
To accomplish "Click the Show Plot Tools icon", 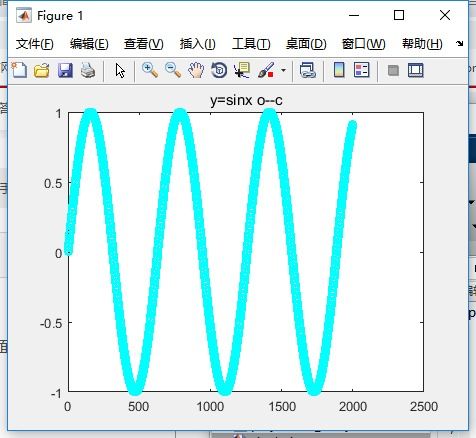I will click(416, 70).
